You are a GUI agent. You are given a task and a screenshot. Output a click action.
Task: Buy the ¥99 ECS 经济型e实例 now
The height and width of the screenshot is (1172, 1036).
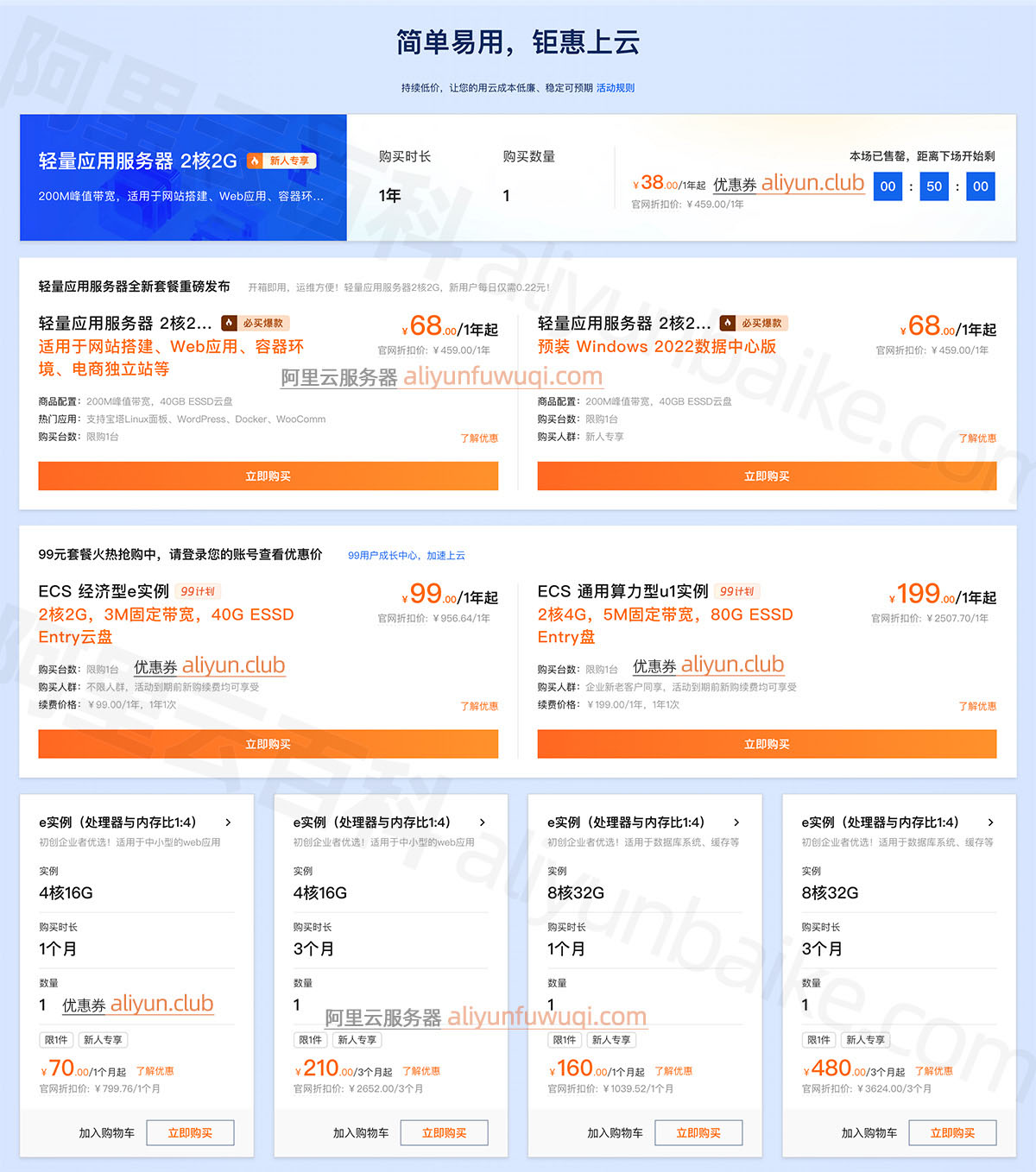268,744
